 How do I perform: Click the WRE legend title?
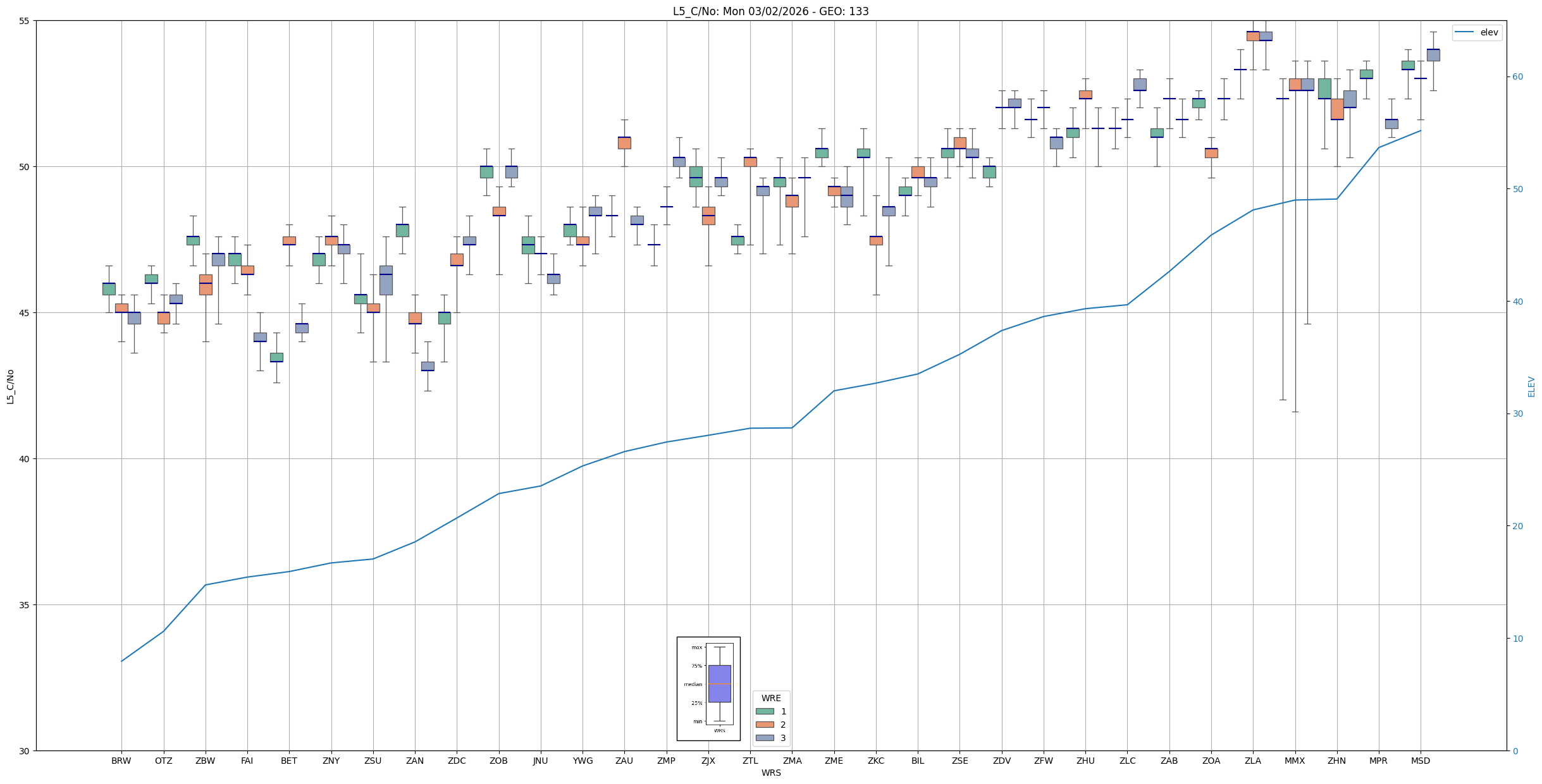click(x=770, y=698)
